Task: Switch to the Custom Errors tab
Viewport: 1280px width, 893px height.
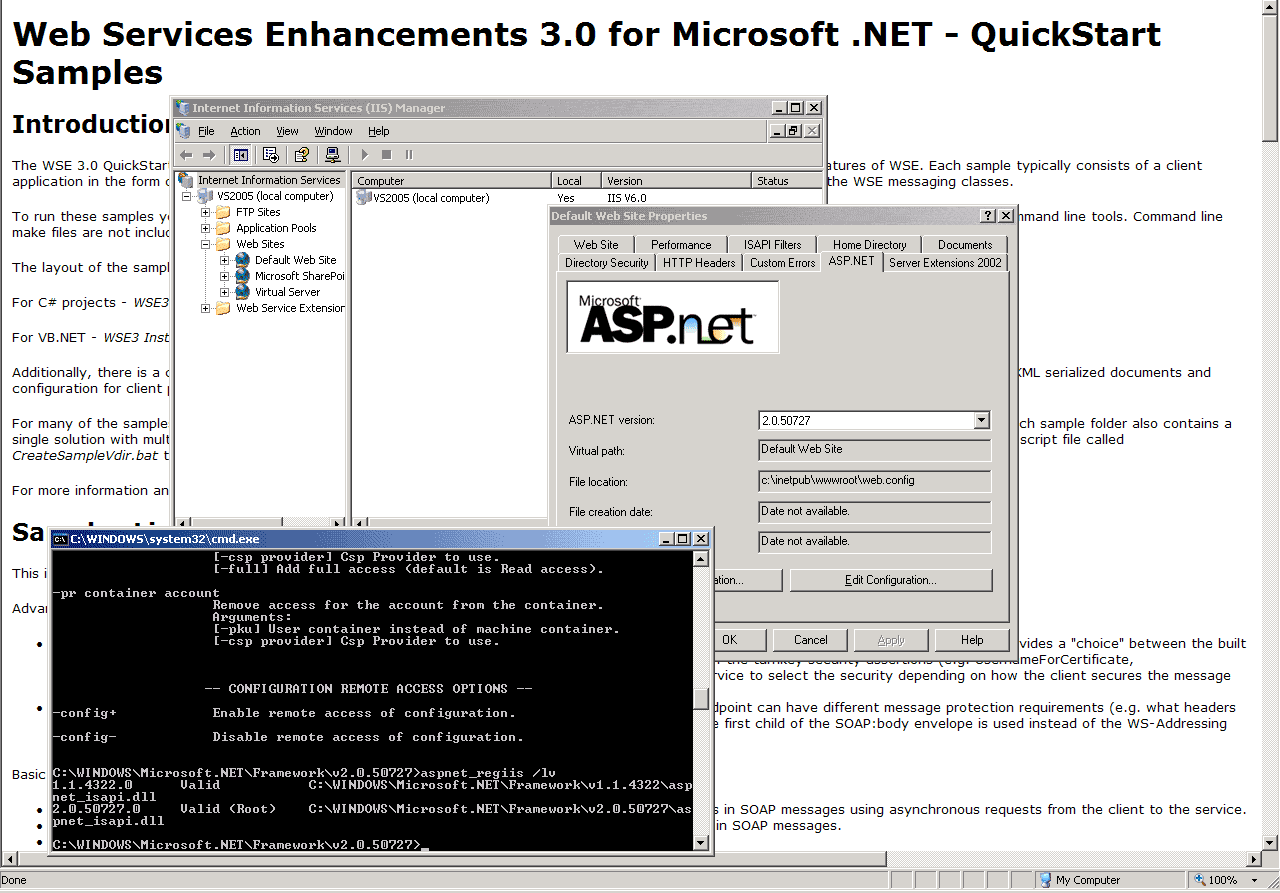Action: point(783,263)
